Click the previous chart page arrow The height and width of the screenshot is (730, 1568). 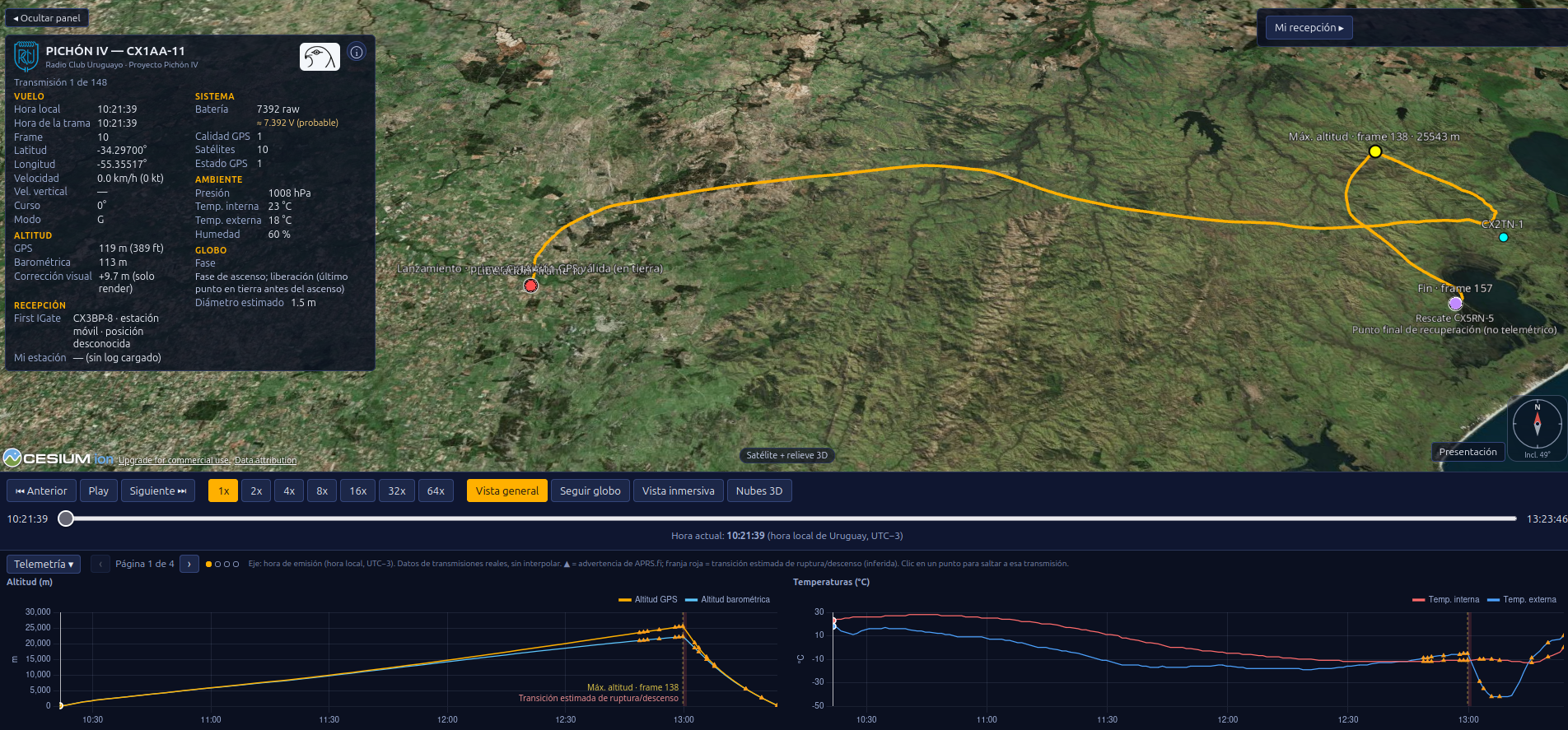100,564
